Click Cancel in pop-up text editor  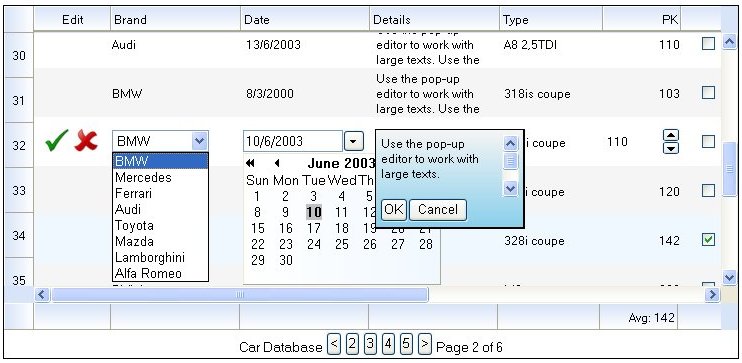(438, 210)
